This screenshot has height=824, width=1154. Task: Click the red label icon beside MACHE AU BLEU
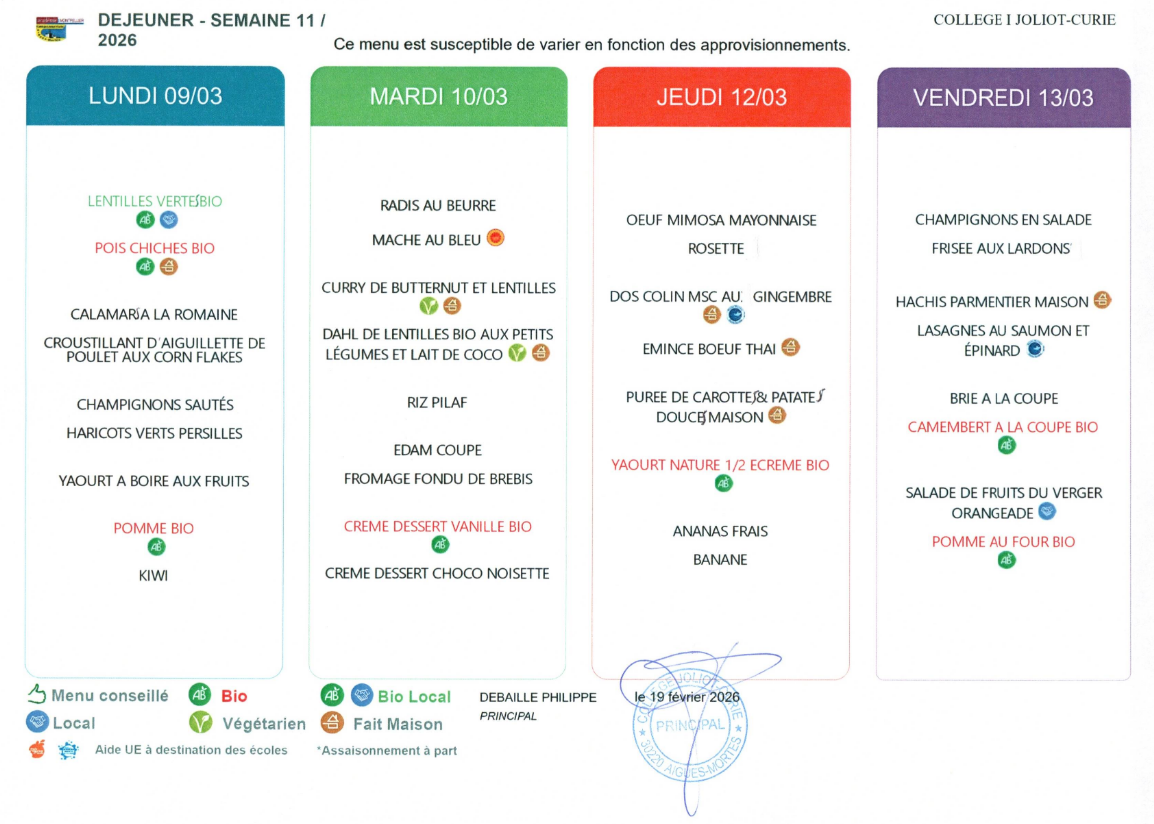(495, 238)
